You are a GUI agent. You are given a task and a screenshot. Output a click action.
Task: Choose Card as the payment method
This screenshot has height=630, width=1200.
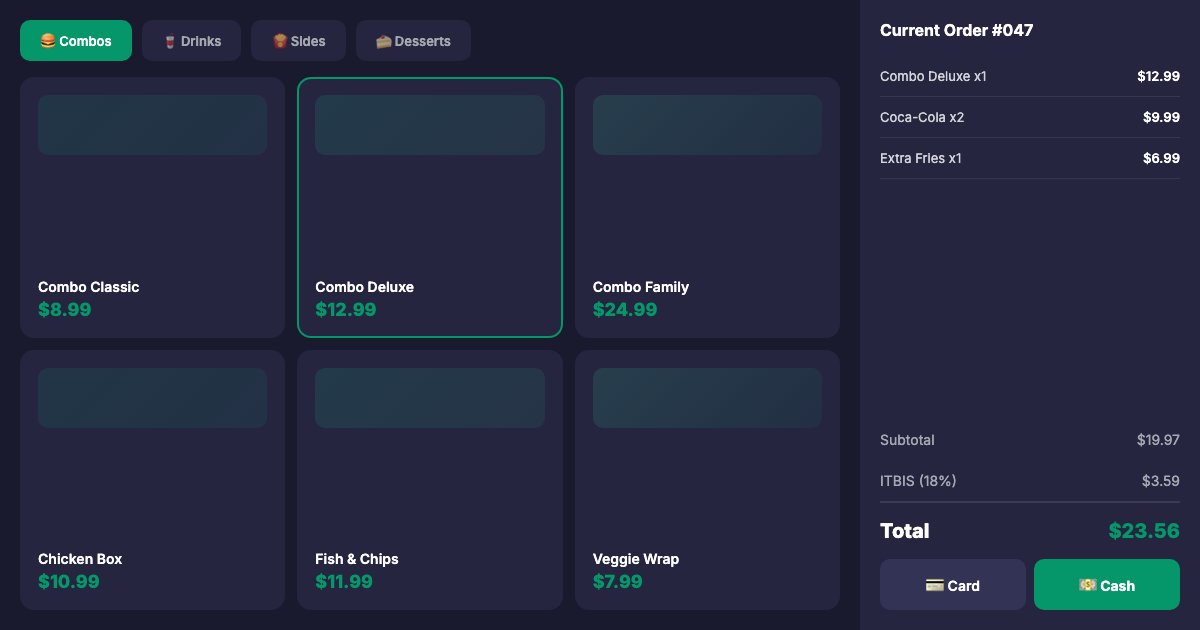coord(952,585)
